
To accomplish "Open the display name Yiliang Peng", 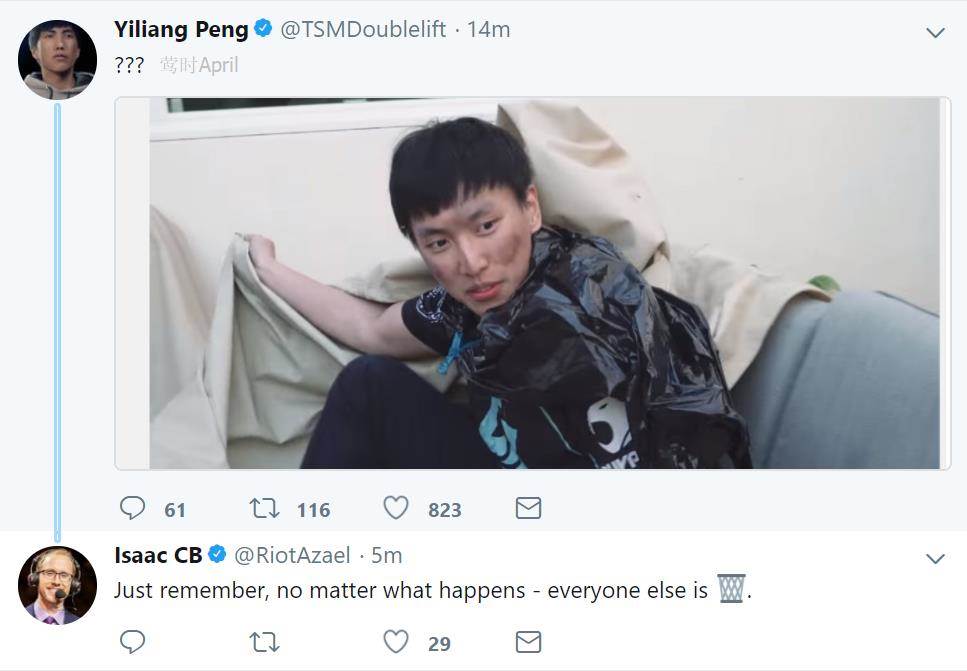I will tap(181, 30).
